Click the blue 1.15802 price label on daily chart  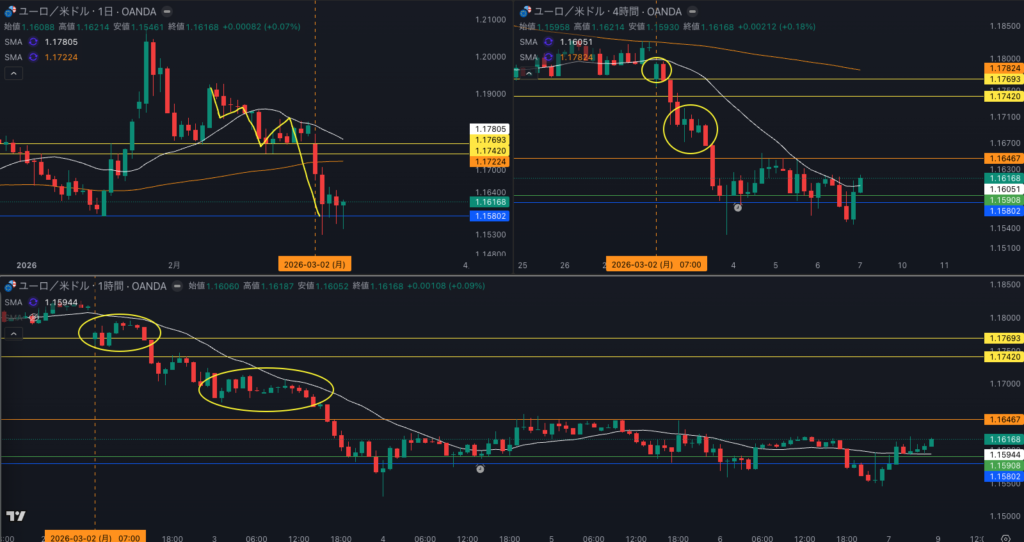(487, 216)
